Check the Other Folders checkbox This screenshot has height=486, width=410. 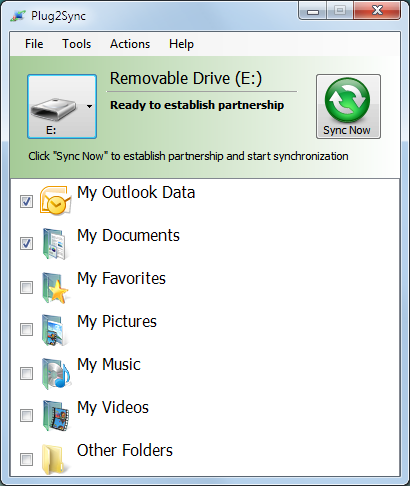[26, 459]
